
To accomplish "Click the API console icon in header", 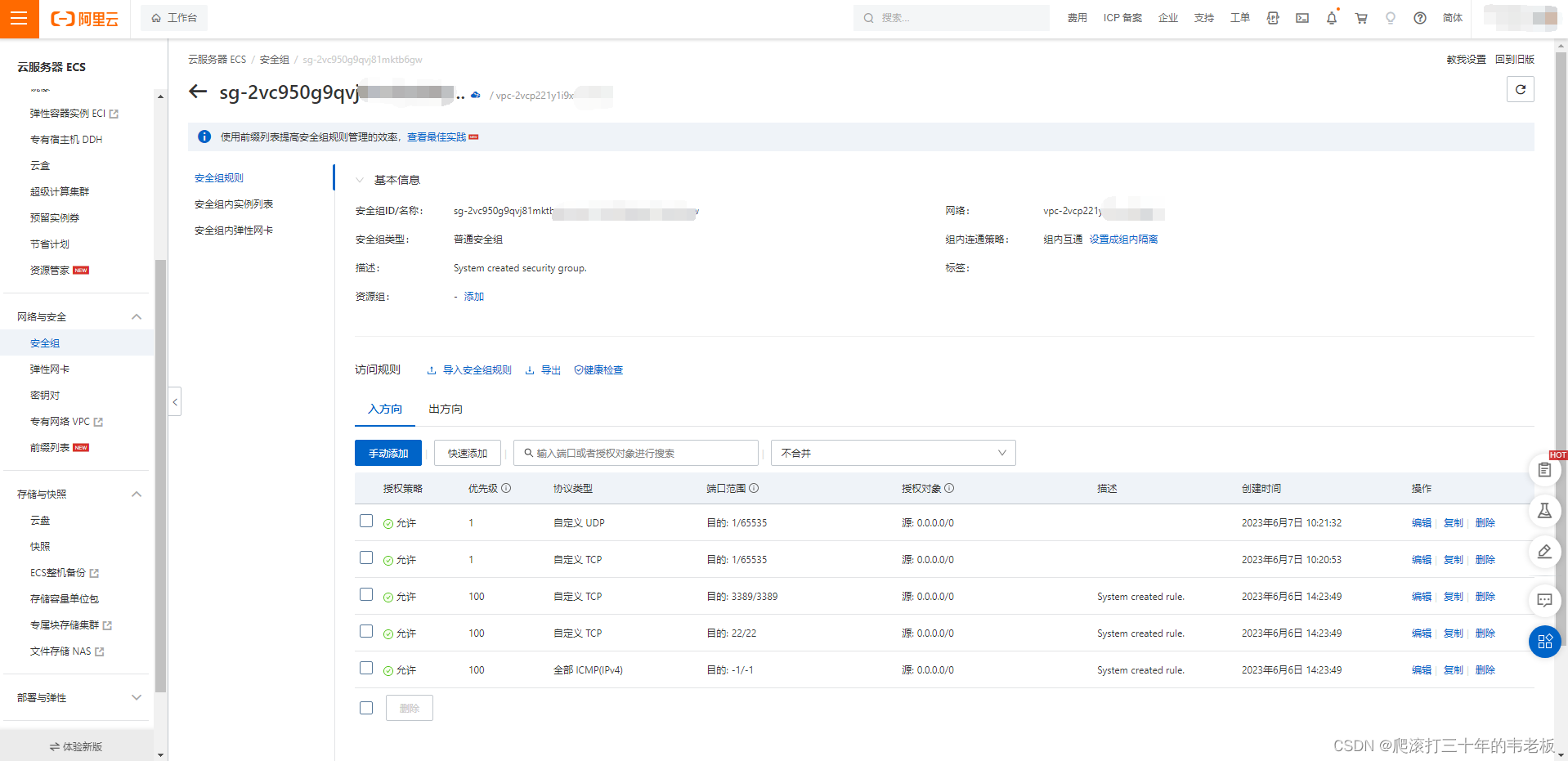I will coord(1273,18).
